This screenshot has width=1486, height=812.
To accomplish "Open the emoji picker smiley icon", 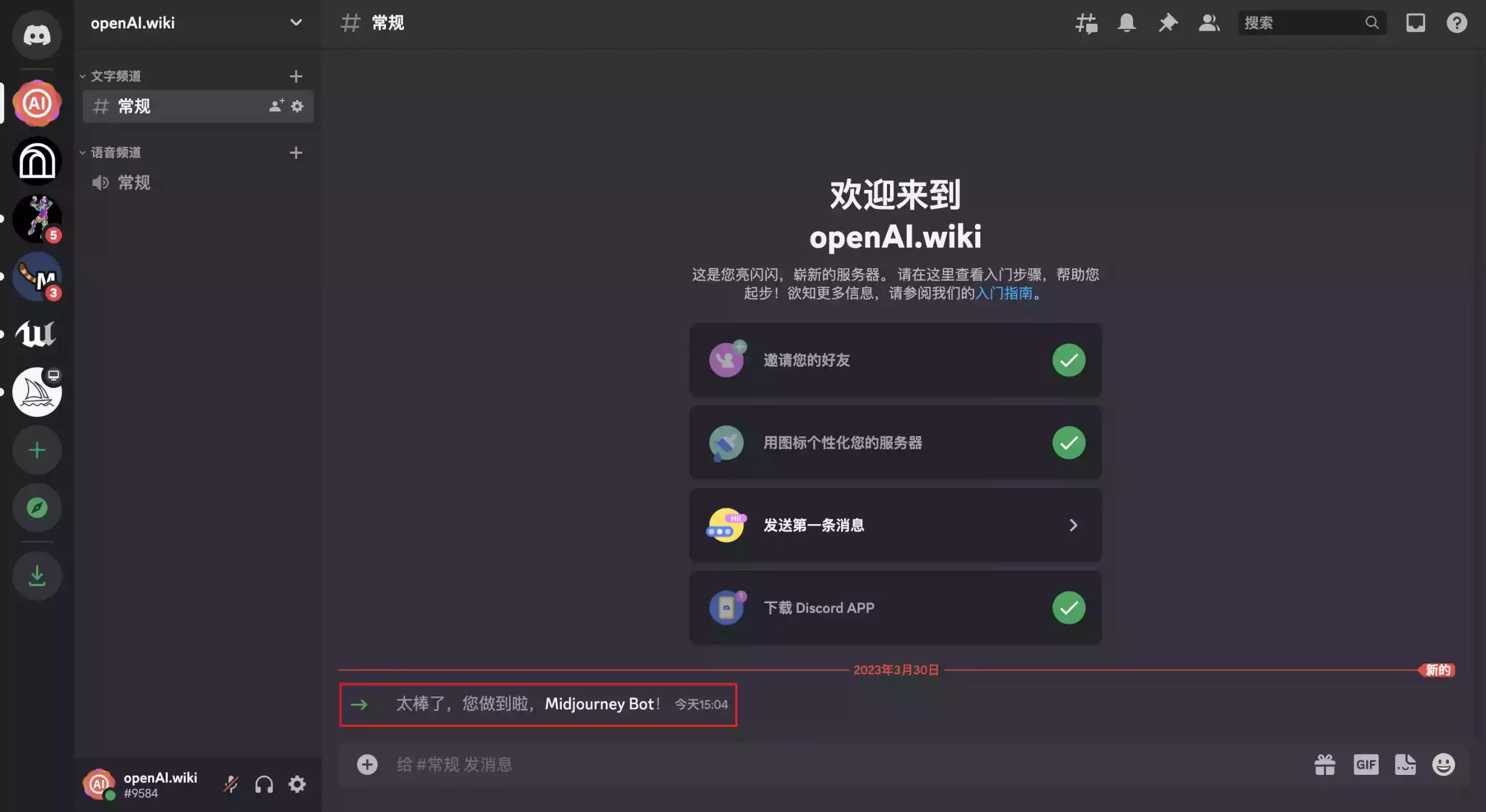I will (1444, 764).
